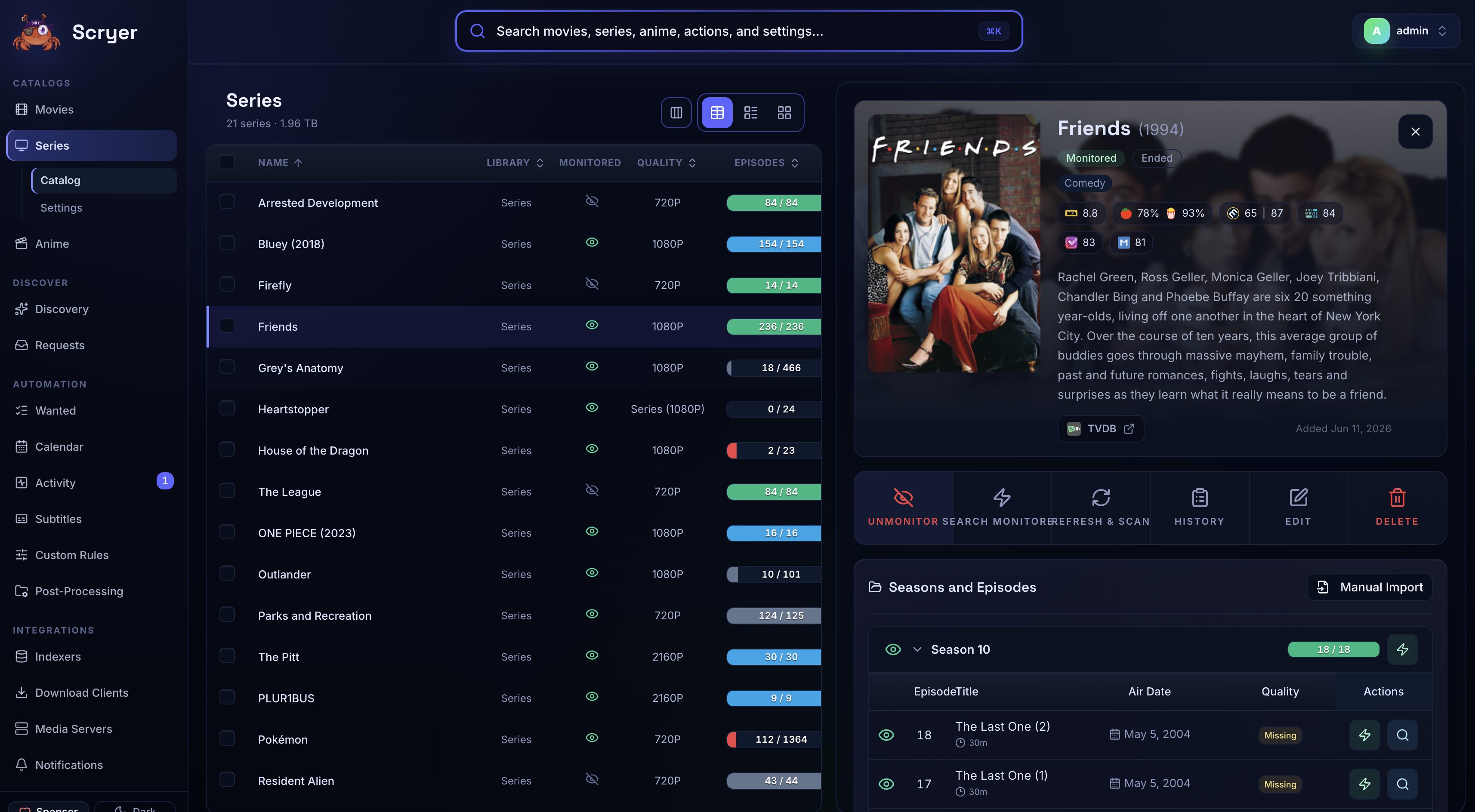
Task: Check the Friends row checkbox
Action: click(x=227, y=326)
